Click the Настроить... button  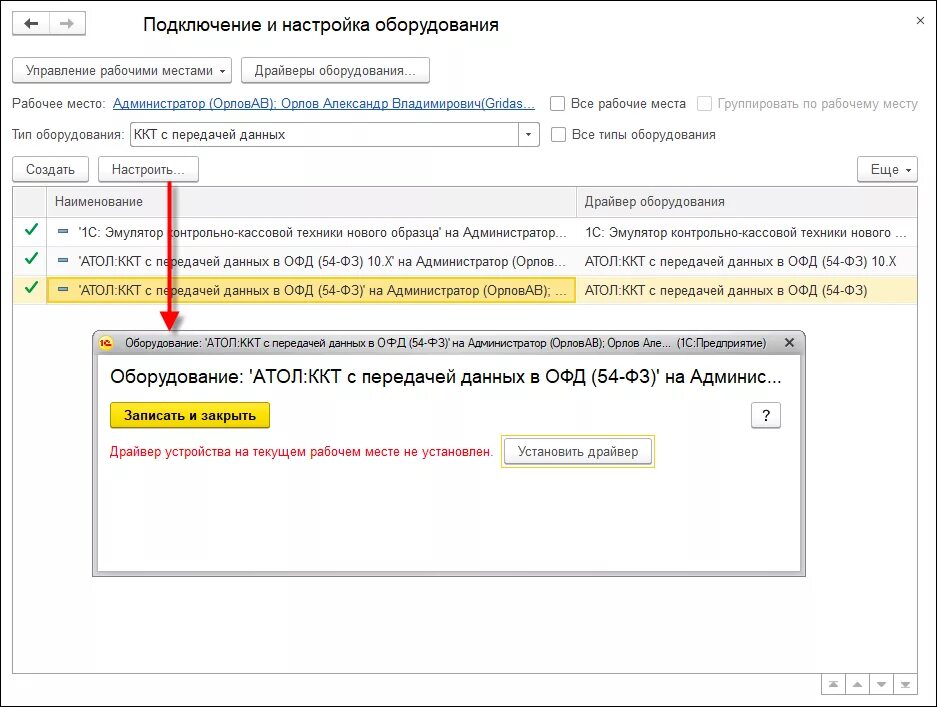[148, 169]
